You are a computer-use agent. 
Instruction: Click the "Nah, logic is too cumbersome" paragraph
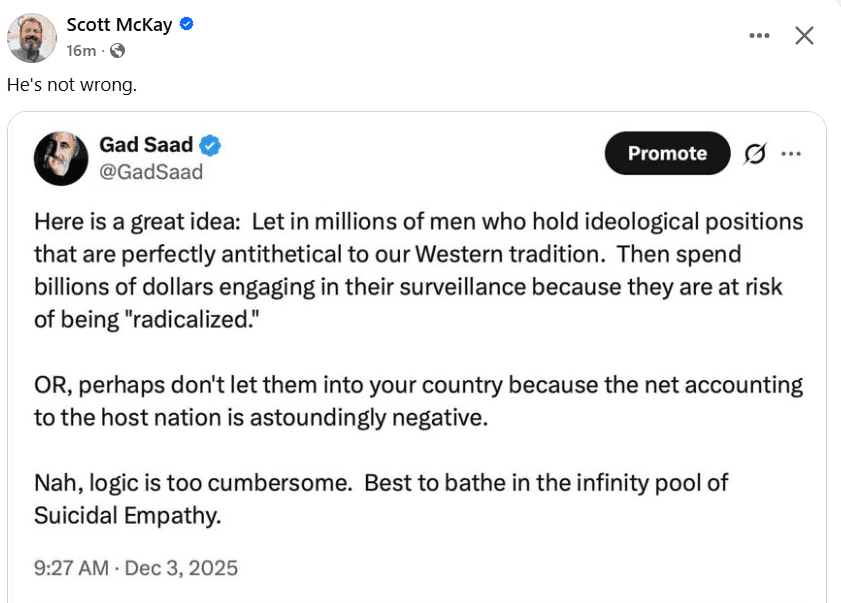click(380, 498)
